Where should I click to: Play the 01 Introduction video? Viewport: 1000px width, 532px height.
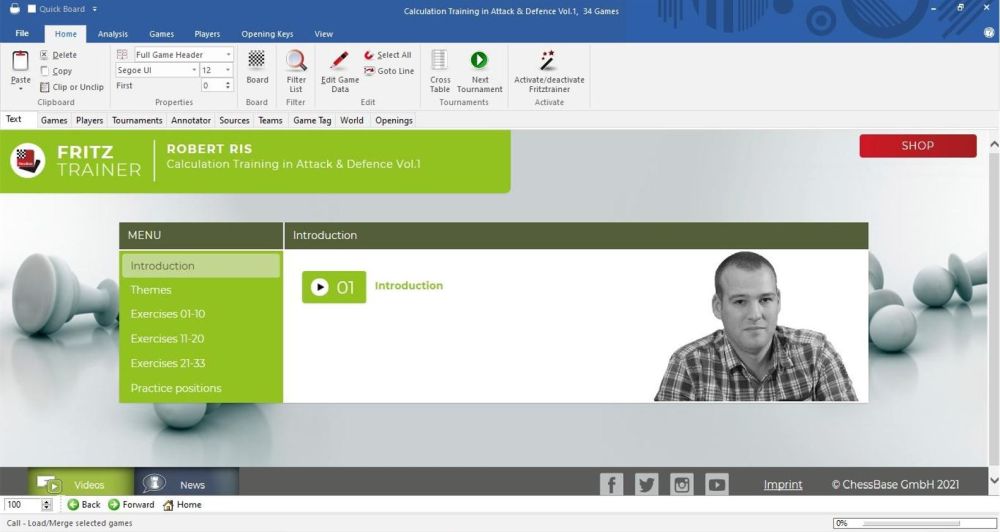(334, 287)
